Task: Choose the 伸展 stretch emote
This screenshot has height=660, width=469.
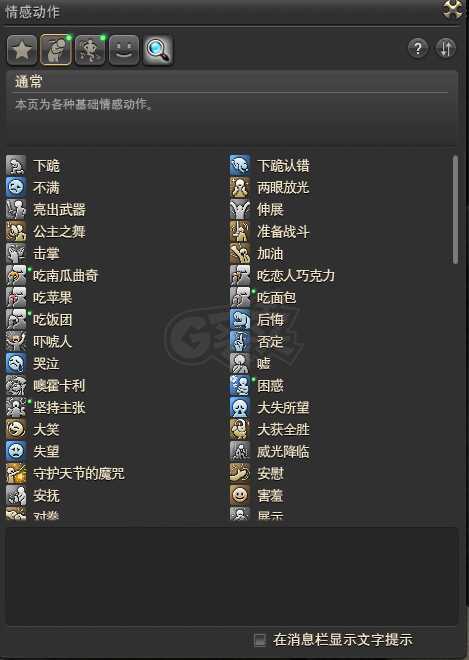Action: (x=257, y=209)
